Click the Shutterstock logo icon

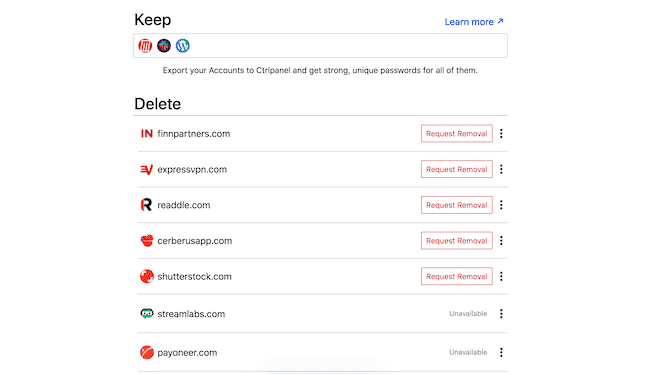[147, 277]
